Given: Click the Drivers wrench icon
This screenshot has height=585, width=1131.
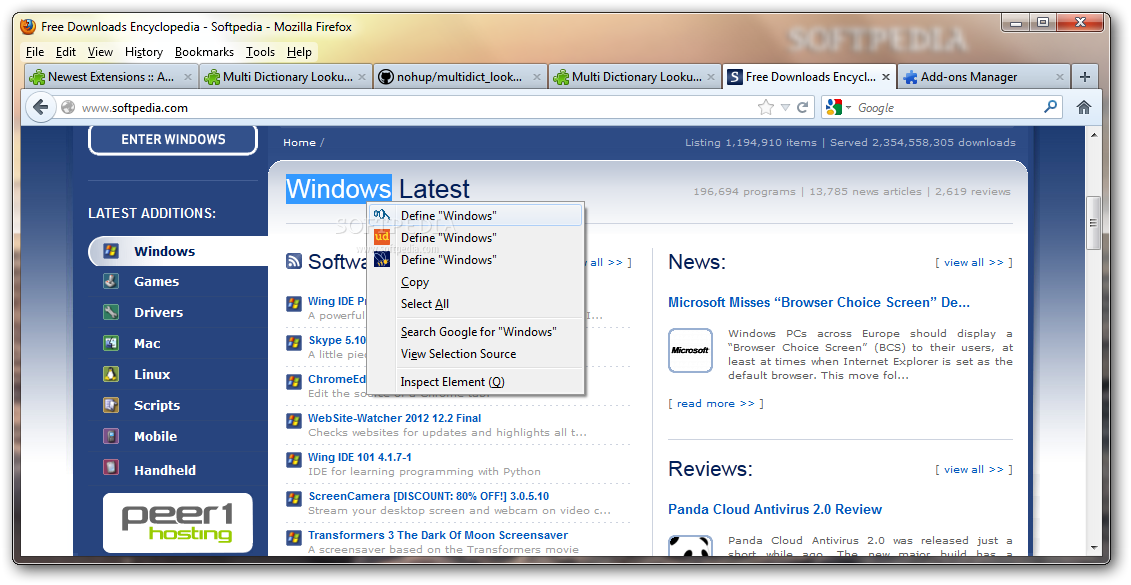Looking at the screenshot, I should (x=110, y=312).
